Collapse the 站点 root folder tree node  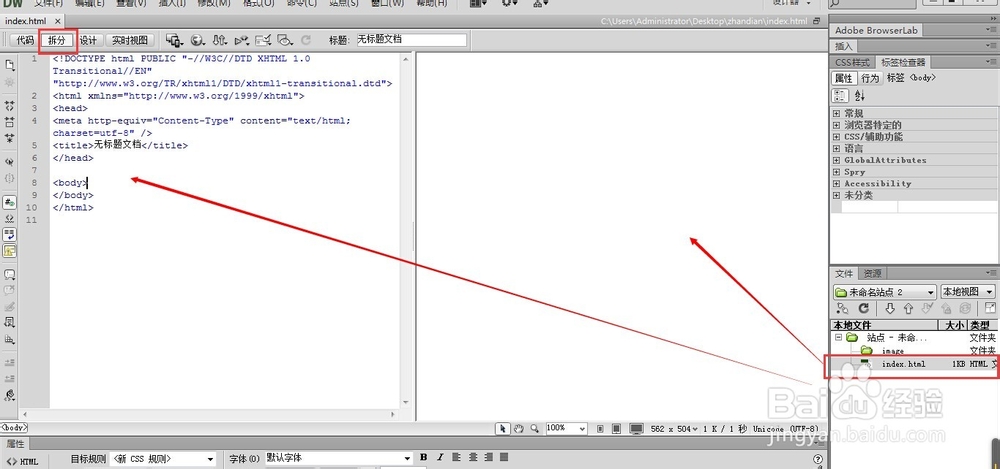838,338
